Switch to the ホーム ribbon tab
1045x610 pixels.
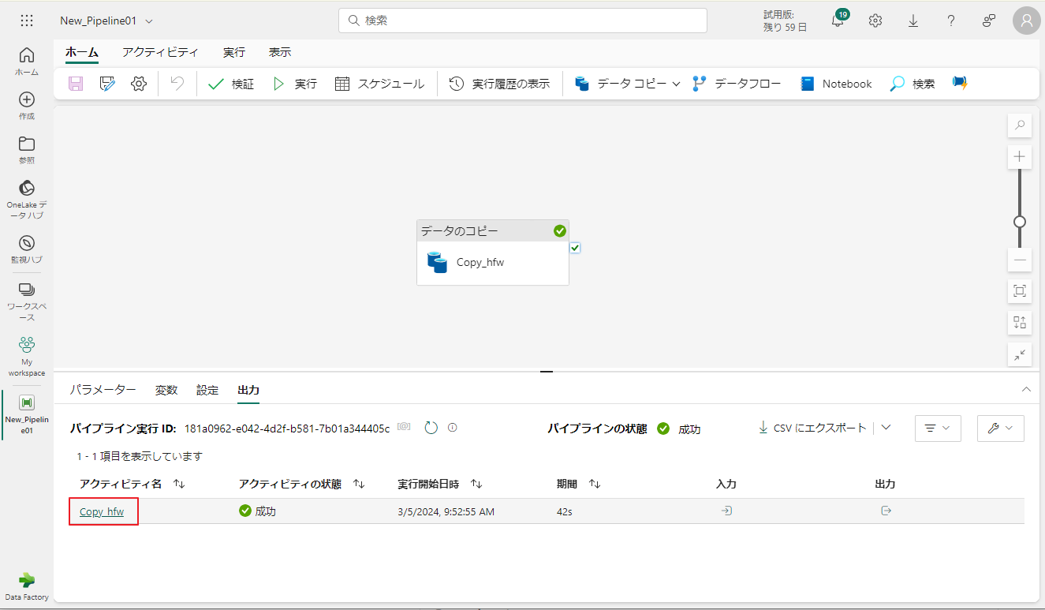coord(82,52)
